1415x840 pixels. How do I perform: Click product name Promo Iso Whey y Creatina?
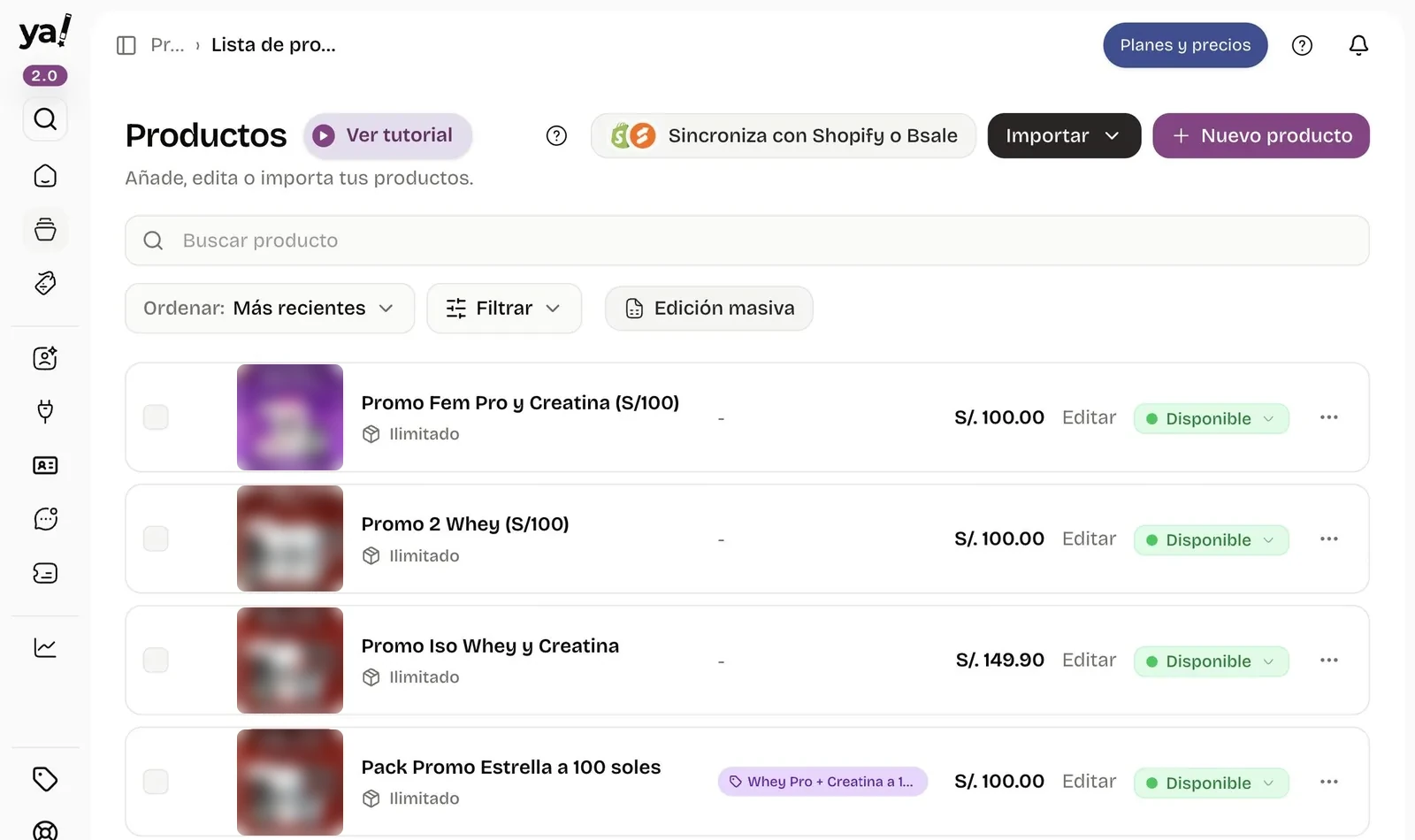pyautogui.click(x=490, y=646)
